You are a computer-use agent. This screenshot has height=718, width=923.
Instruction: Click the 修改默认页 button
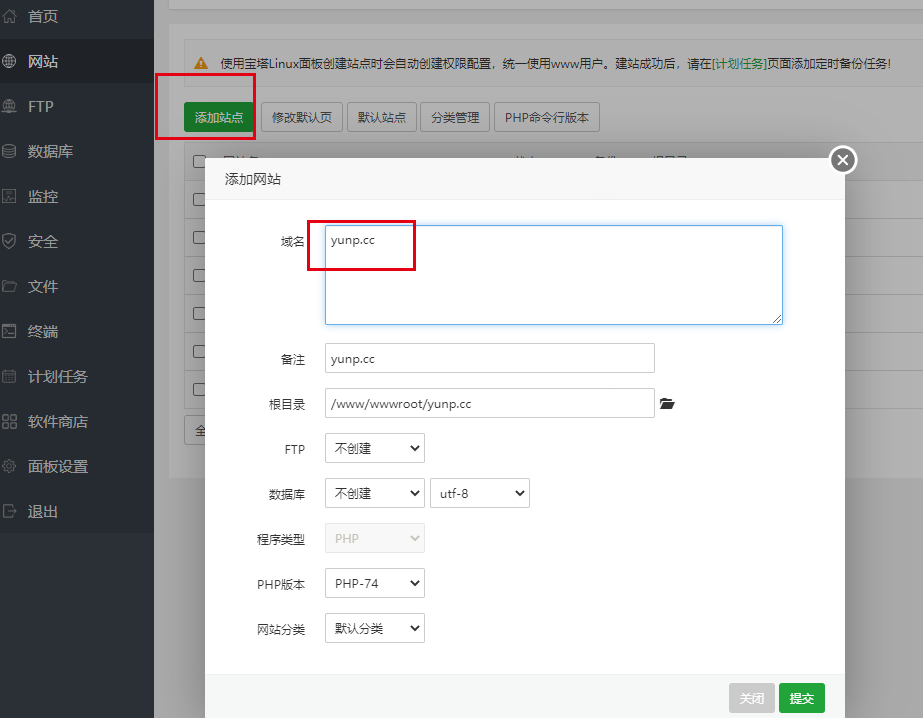click(302, 117)
